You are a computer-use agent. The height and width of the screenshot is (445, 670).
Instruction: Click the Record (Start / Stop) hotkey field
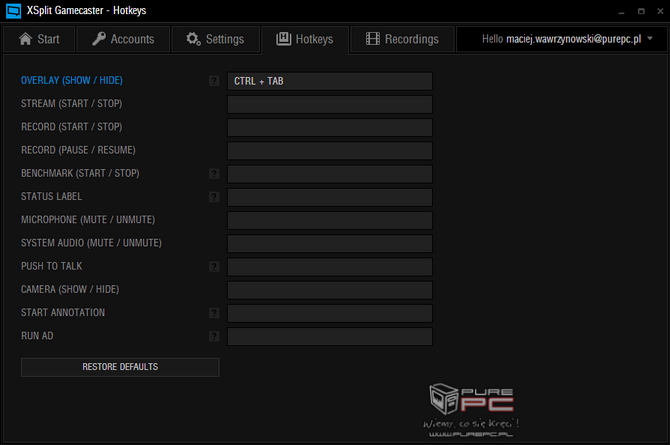pyautogui.click(x=329, y=127)
